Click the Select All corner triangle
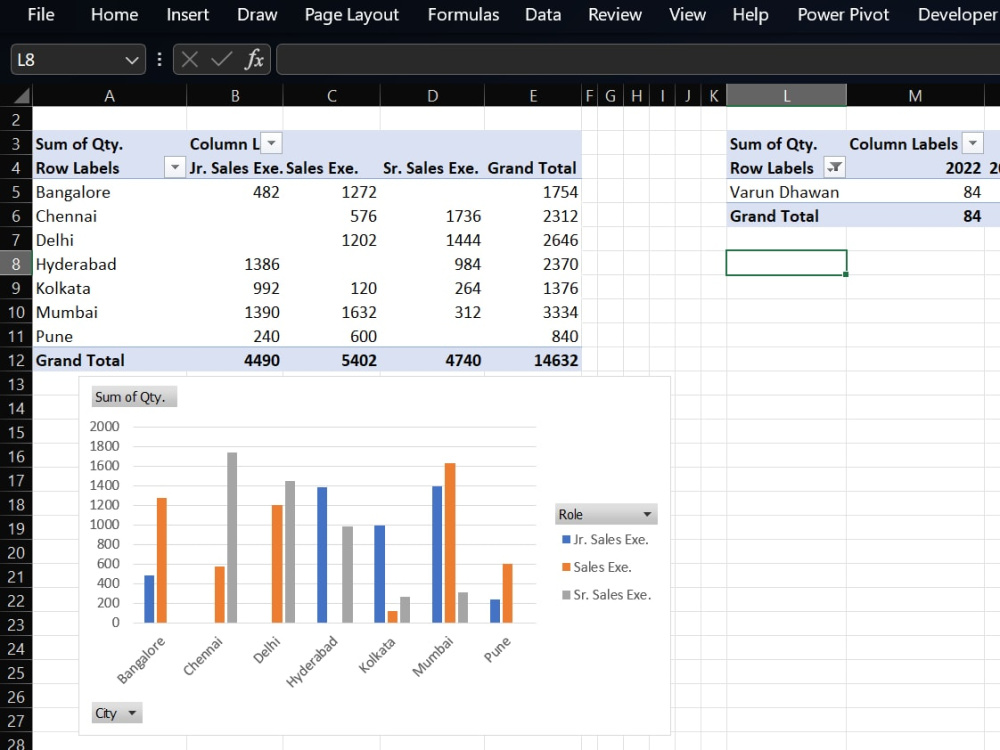 pyautogui.click(x=22, y=96)
